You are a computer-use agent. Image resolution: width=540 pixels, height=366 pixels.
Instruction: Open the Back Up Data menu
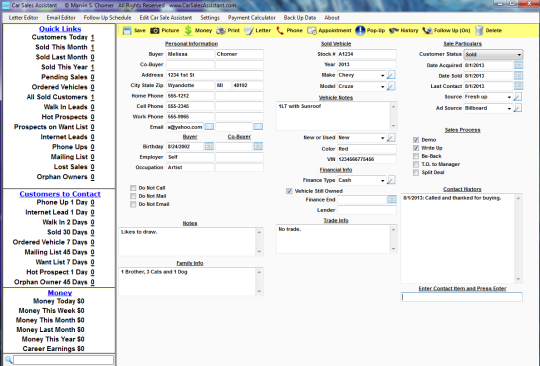(300, 18)
